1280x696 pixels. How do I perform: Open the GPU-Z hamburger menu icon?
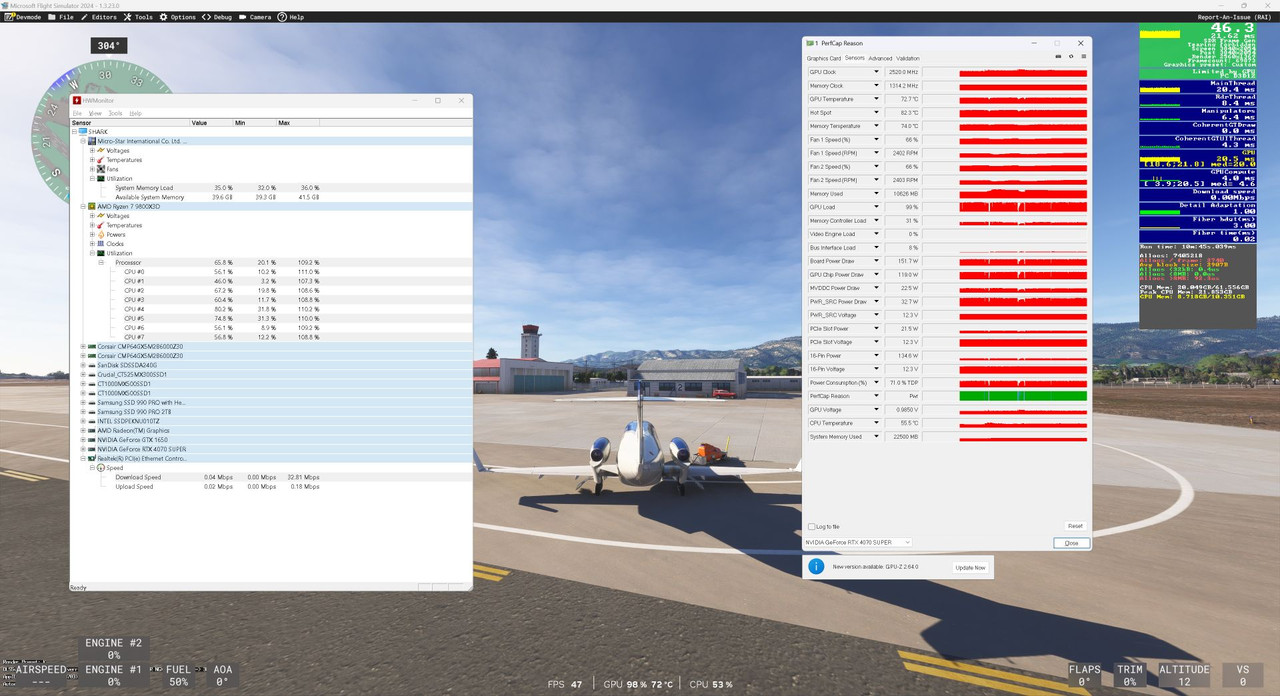point(1083,57)
